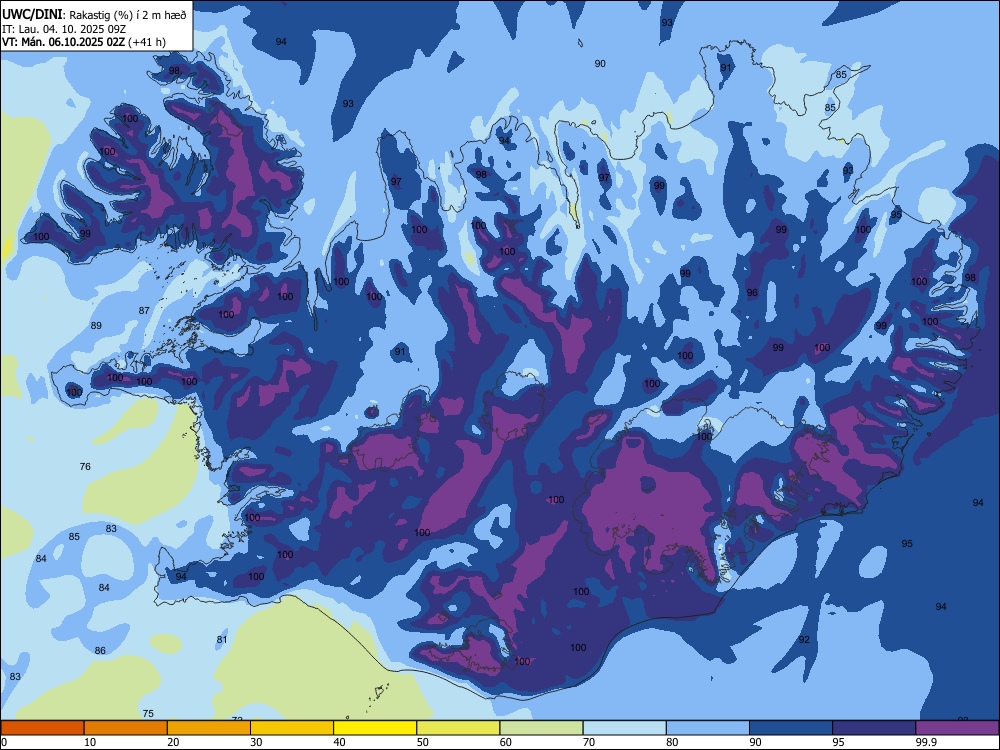Click the 'Rakastig (%) í 2 m hæð' label
The image size is (1000, 750).
point(128,15)
